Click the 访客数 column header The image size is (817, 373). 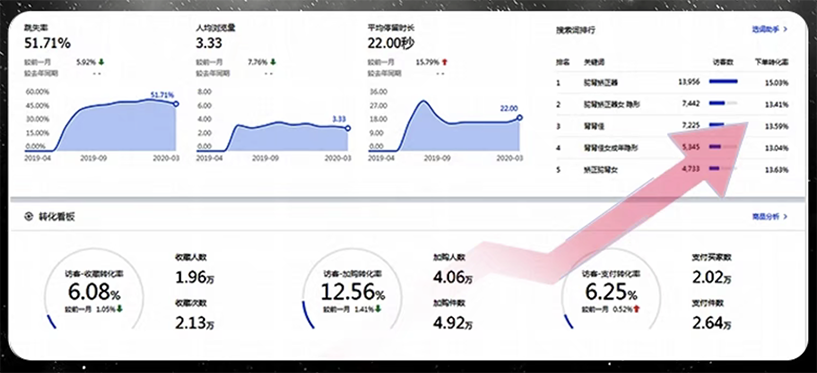[723, 62]
